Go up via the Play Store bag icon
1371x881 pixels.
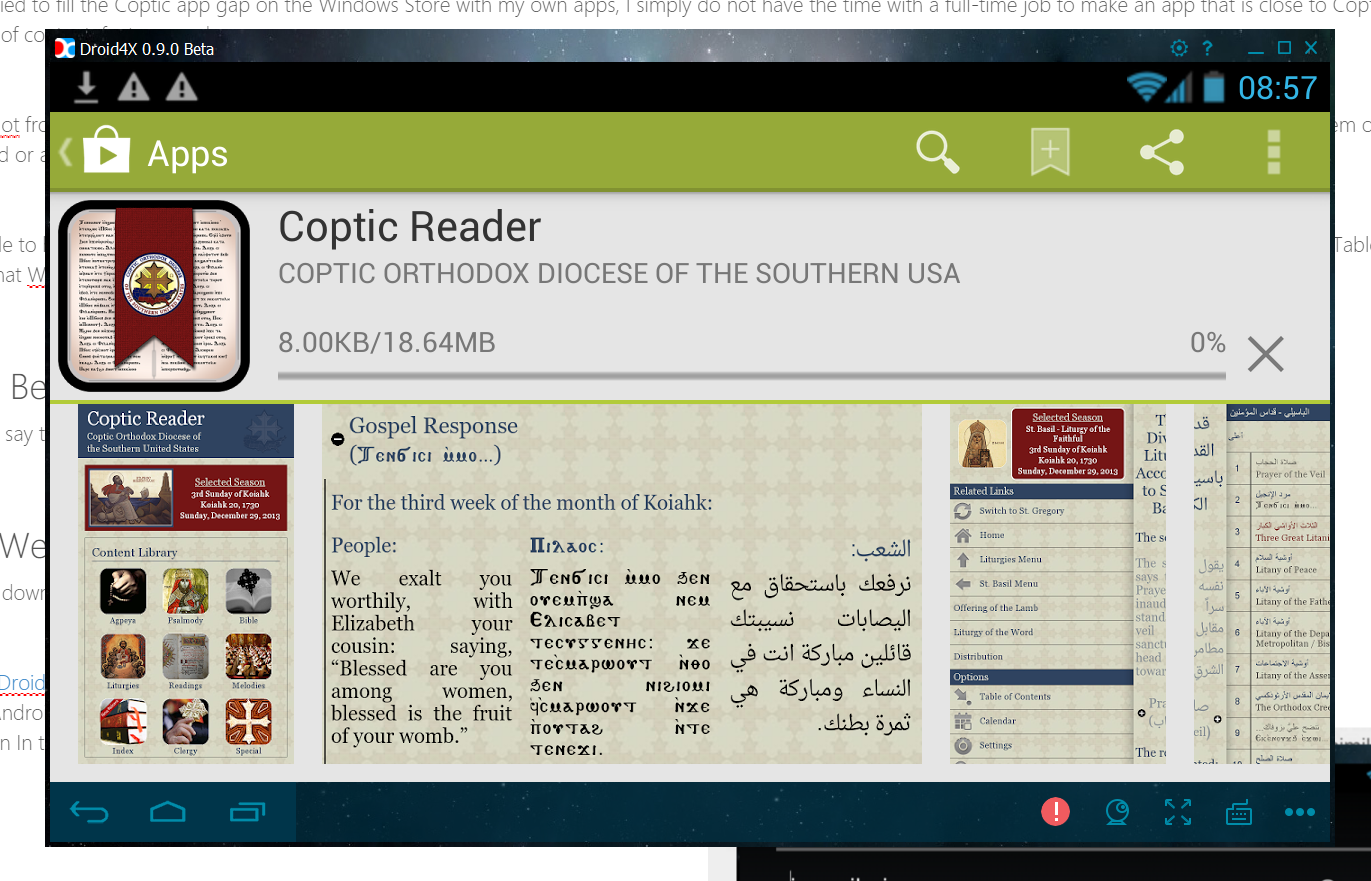(x=106, y=153)
